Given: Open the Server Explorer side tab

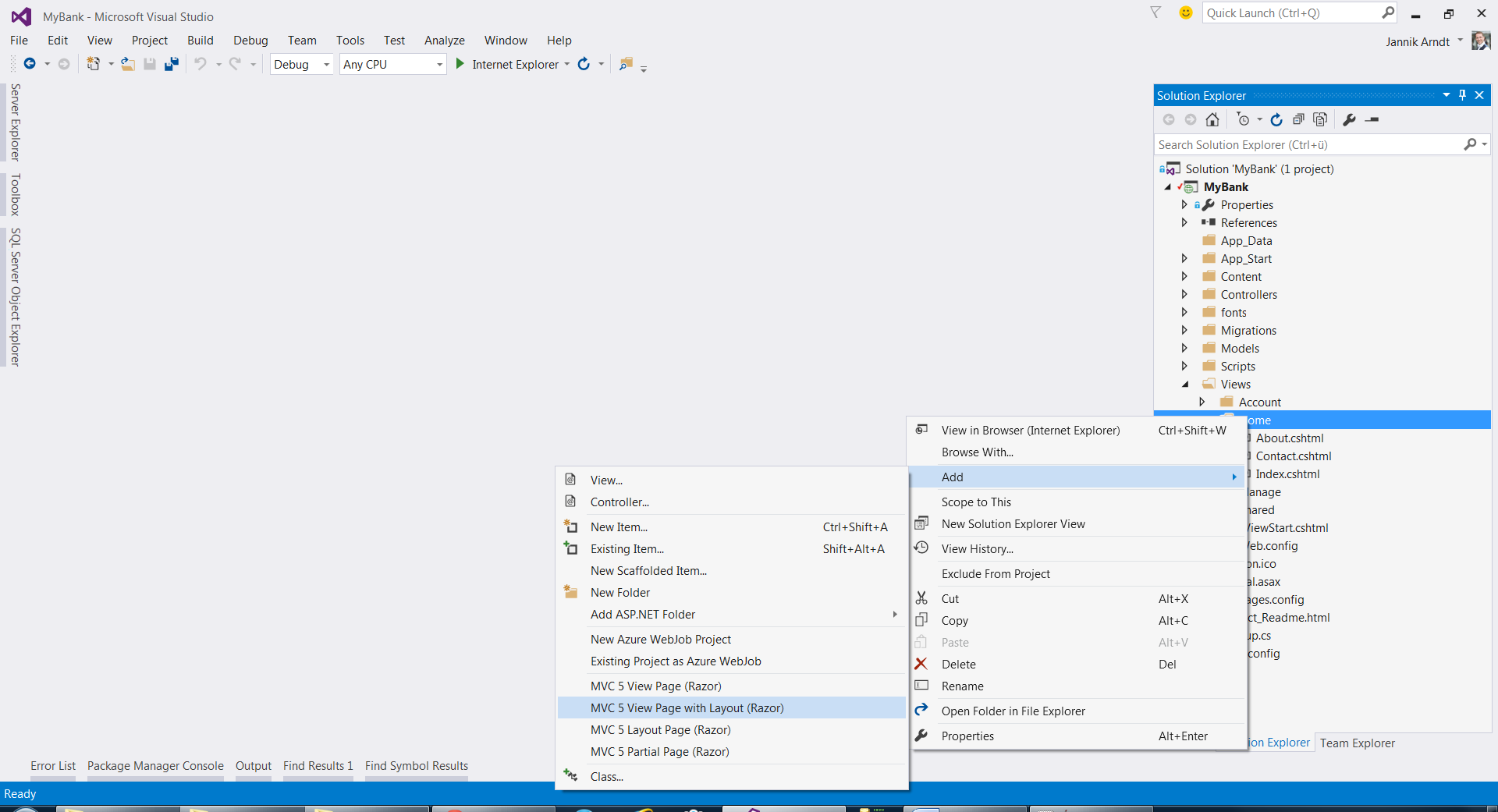Looking at the screenshot, I should coord(14,122).
